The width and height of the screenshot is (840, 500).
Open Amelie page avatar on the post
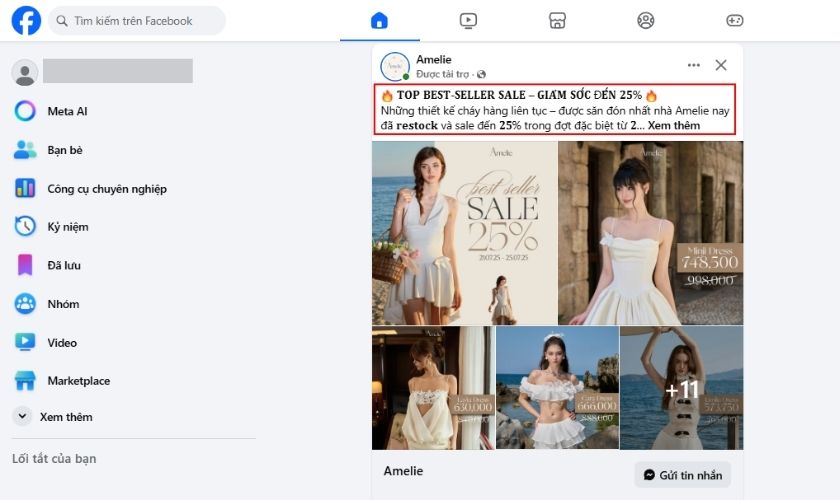tap(395, 66)
